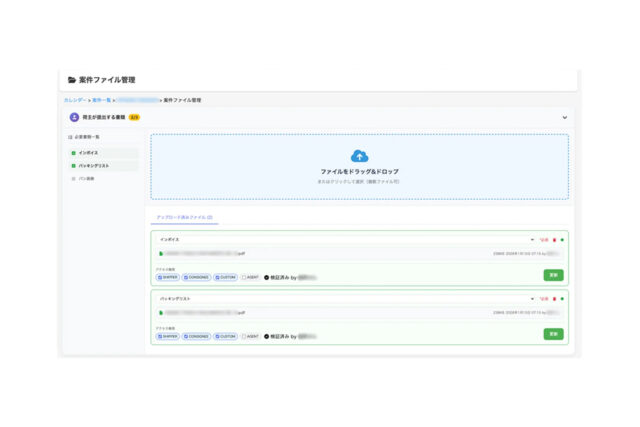Click the 検証済み check icon in インボイス card
The image size is (640, 427).
point(267,278)
